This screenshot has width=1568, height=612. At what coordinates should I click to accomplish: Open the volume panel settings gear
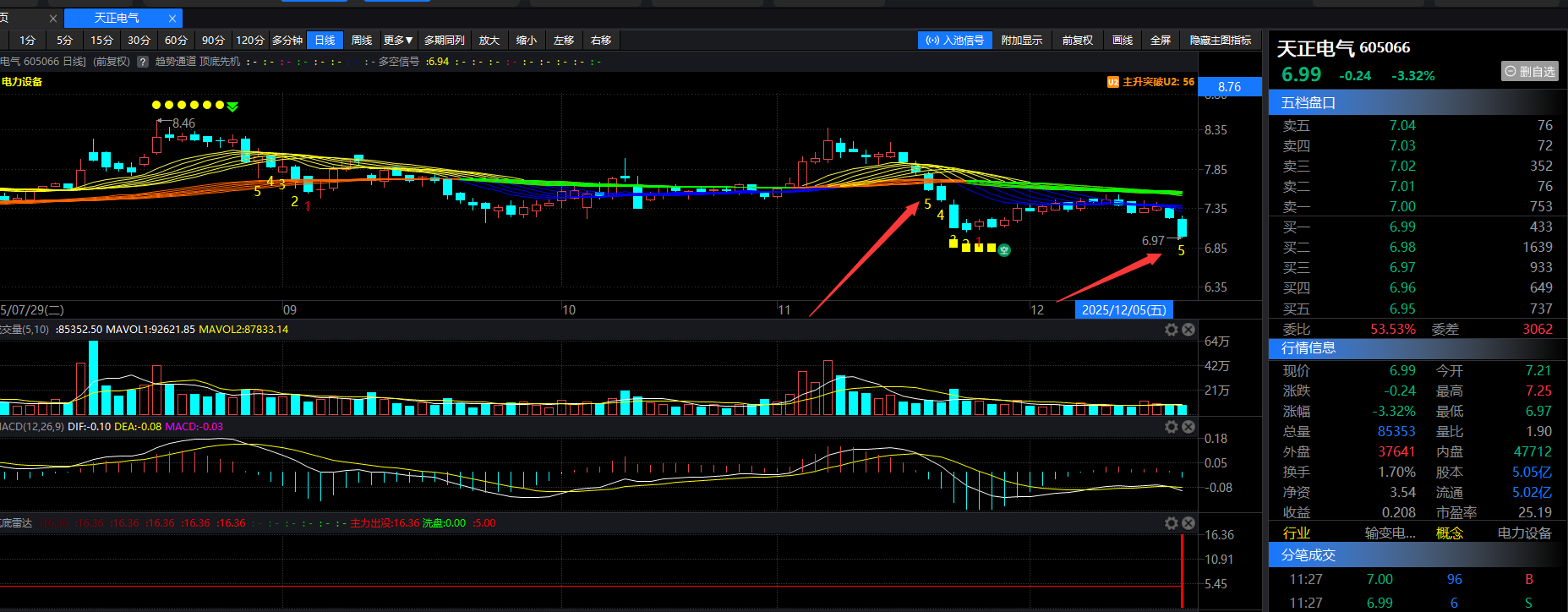(1171, 330)
